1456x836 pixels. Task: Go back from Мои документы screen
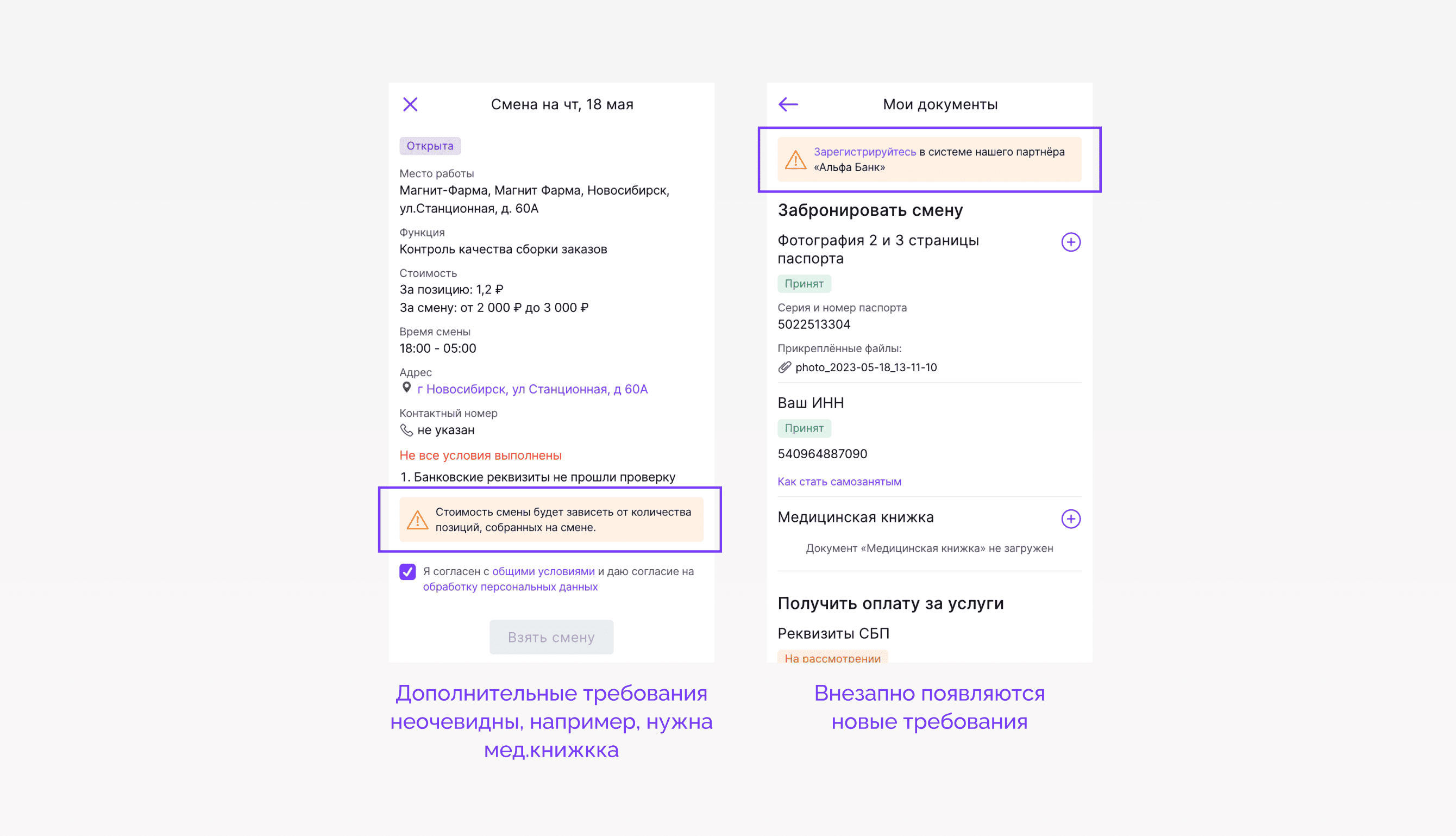point(788,104)
